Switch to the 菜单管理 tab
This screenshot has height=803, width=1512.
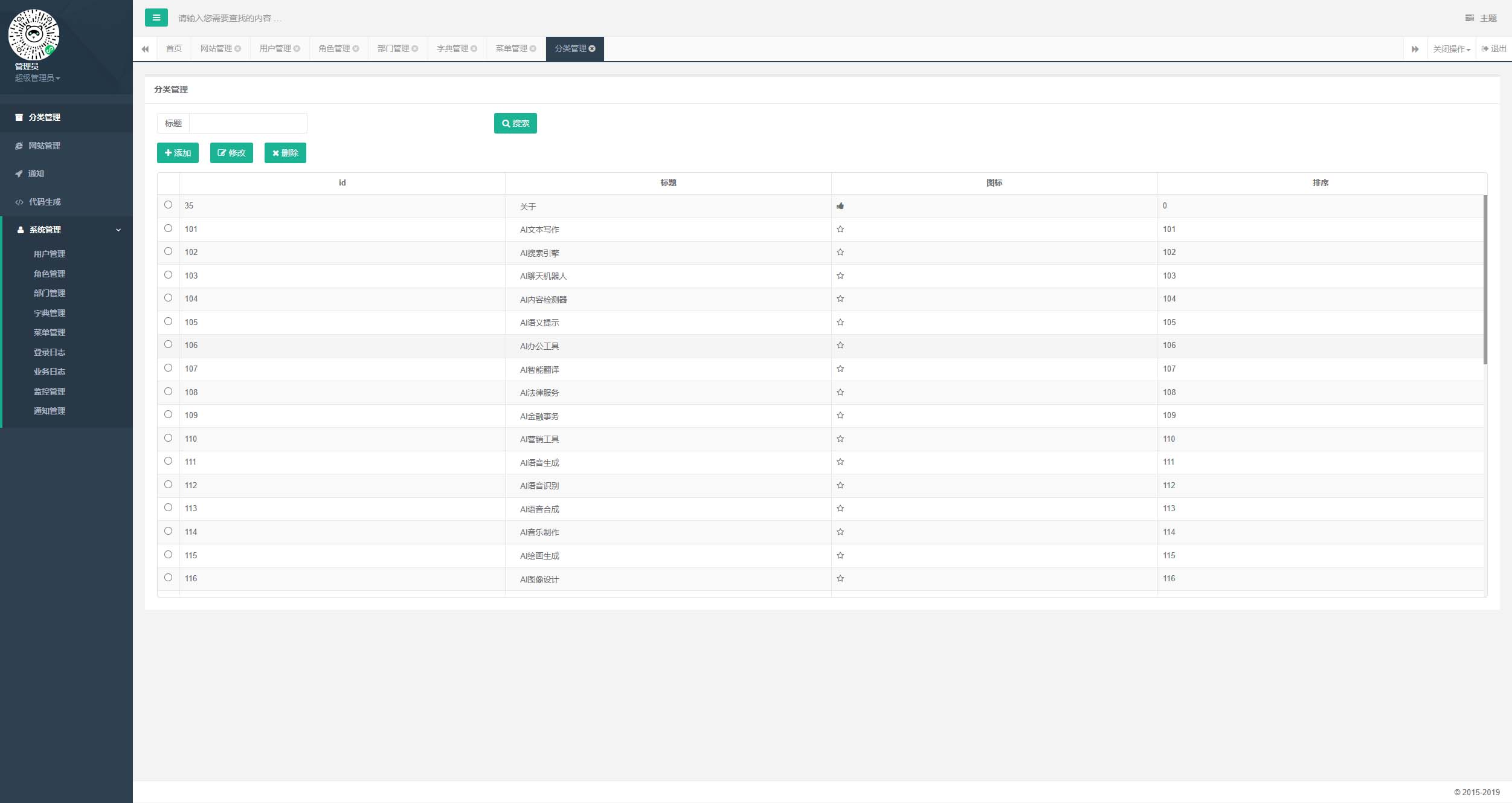511,48
